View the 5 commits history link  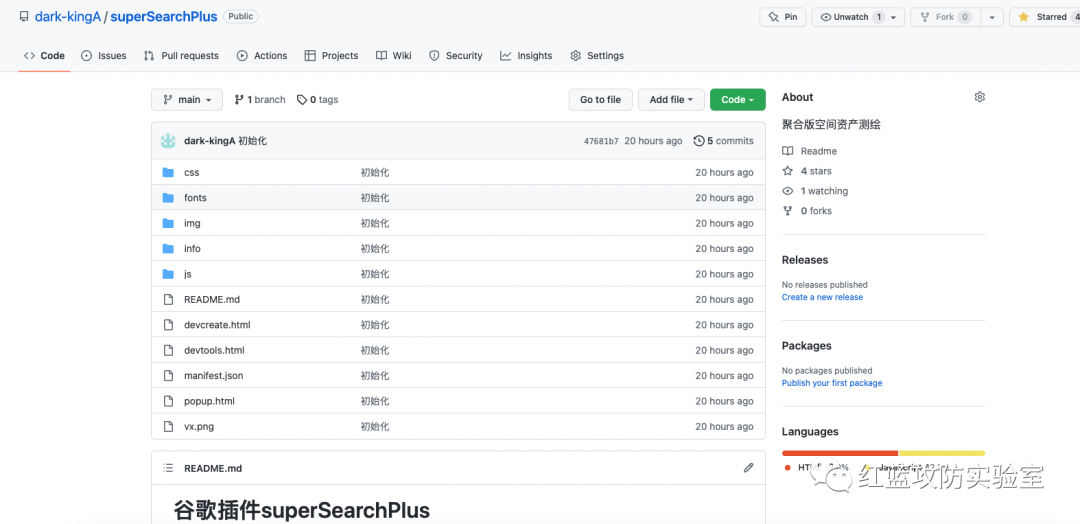click(x=723, y=140)
